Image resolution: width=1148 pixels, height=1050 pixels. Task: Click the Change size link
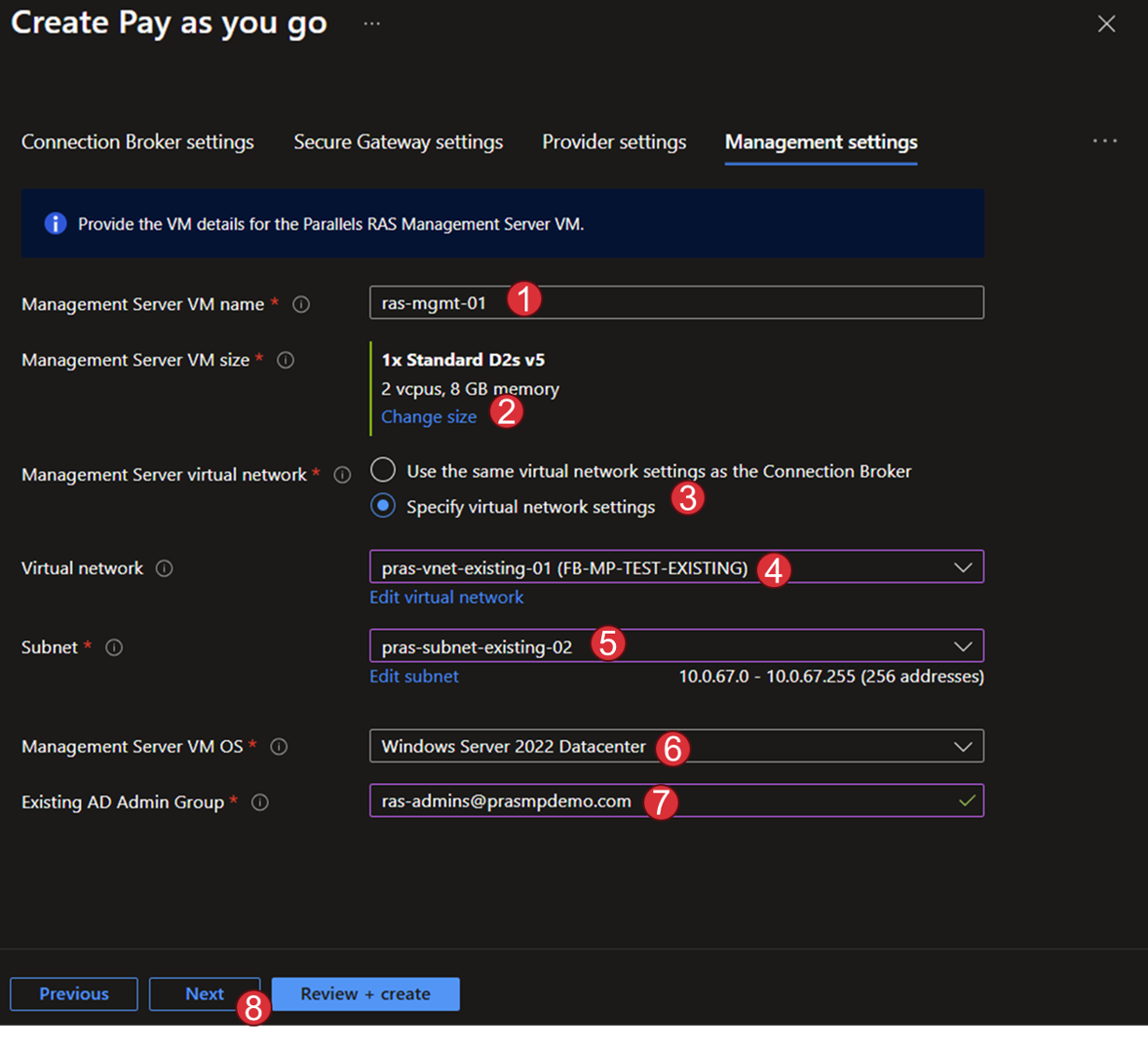coord(428,417)
